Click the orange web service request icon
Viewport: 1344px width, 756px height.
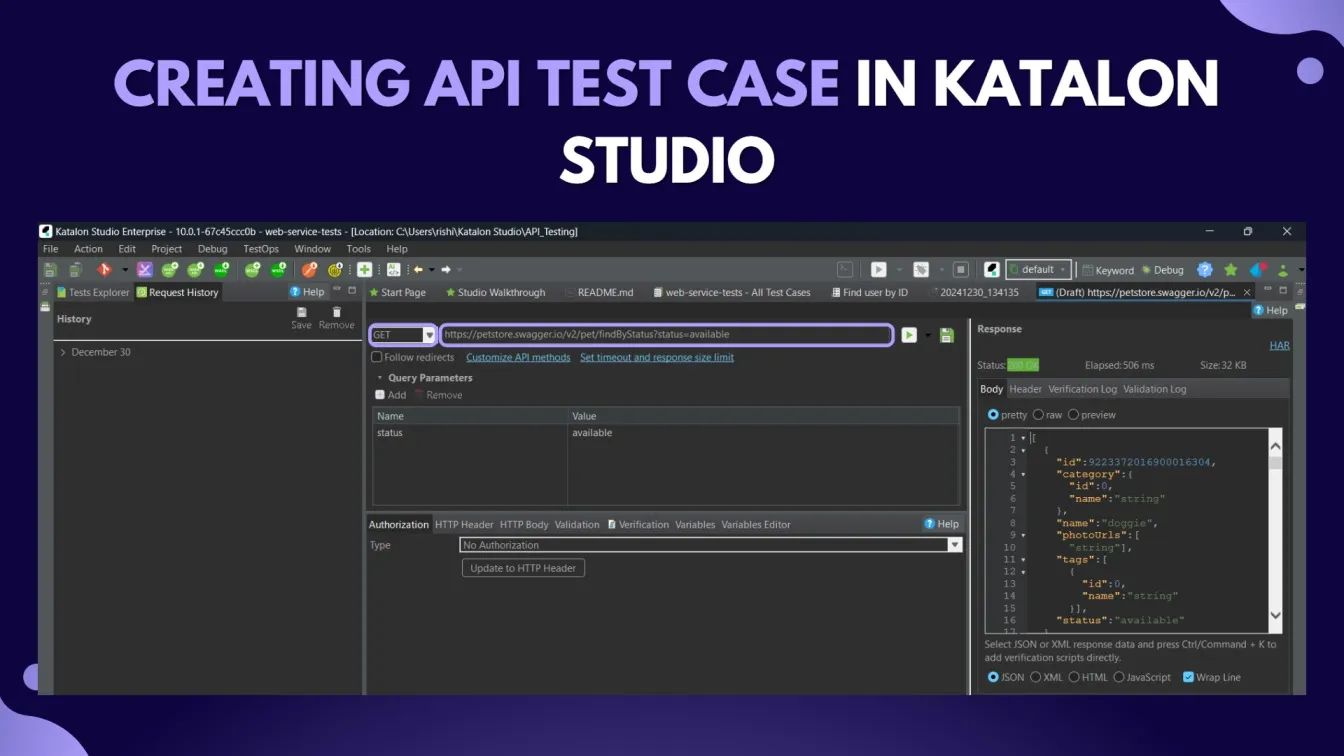point(309,270)
